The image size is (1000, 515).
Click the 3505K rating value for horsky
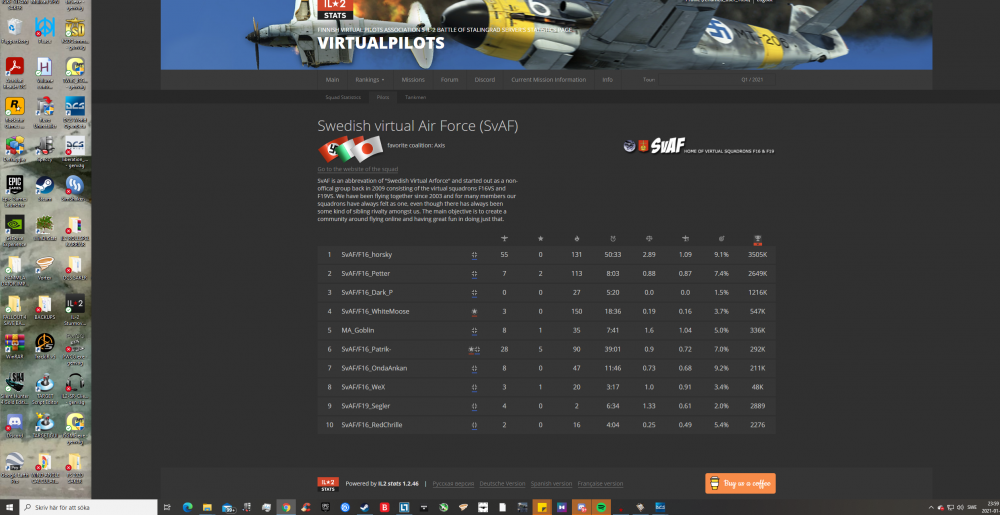coord(758,255)
